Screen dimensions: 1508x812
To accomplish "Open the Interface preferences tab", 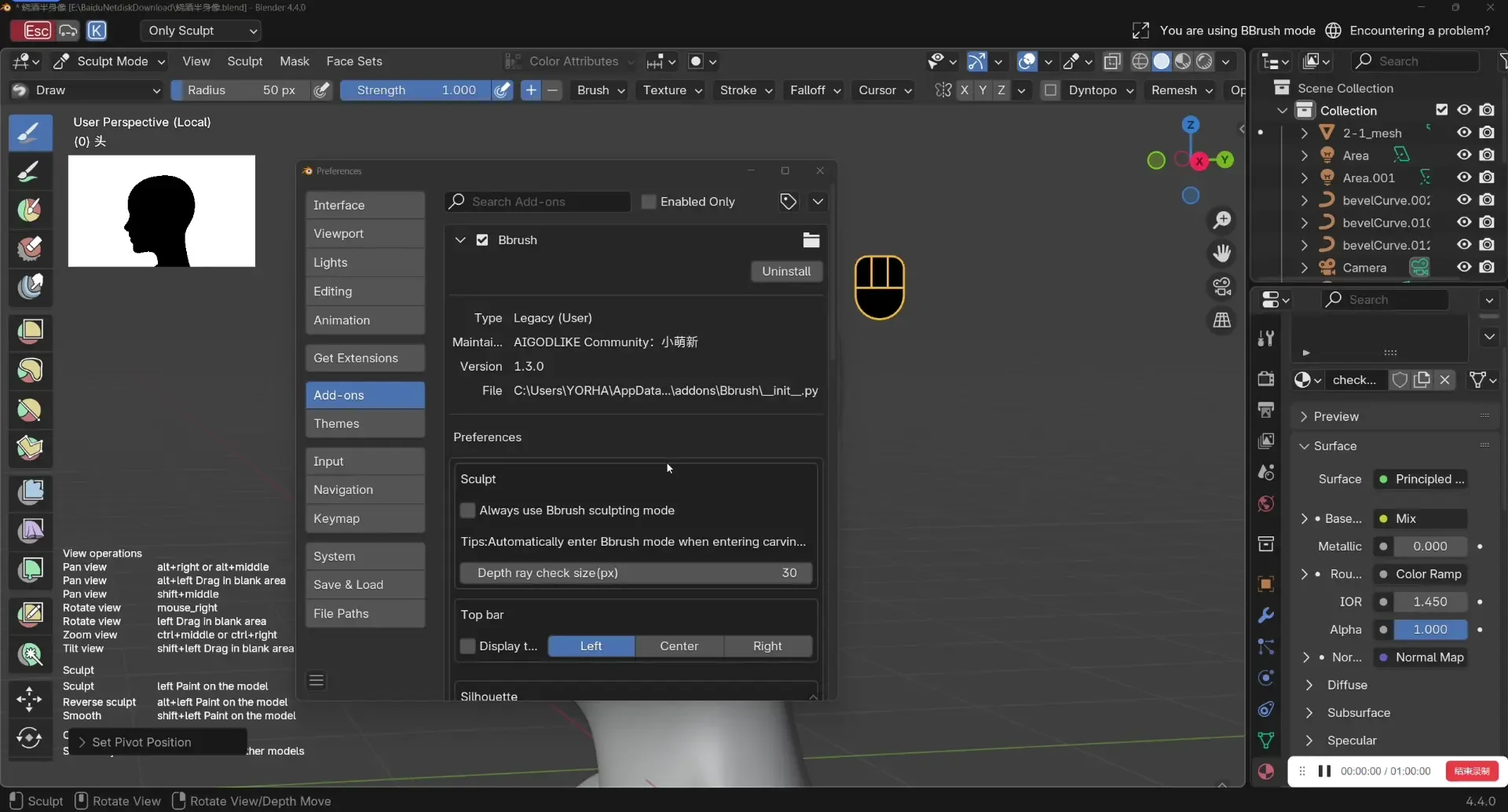I will click(x=365, y=205).
